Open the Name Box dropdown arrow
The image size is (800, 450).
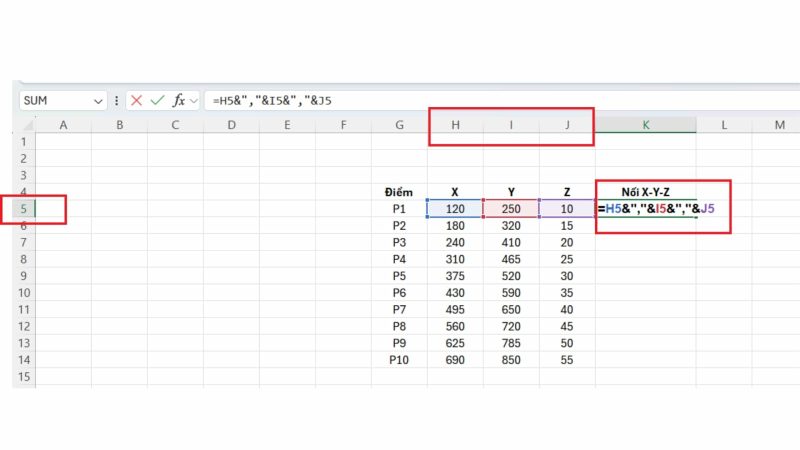[98, 101]
